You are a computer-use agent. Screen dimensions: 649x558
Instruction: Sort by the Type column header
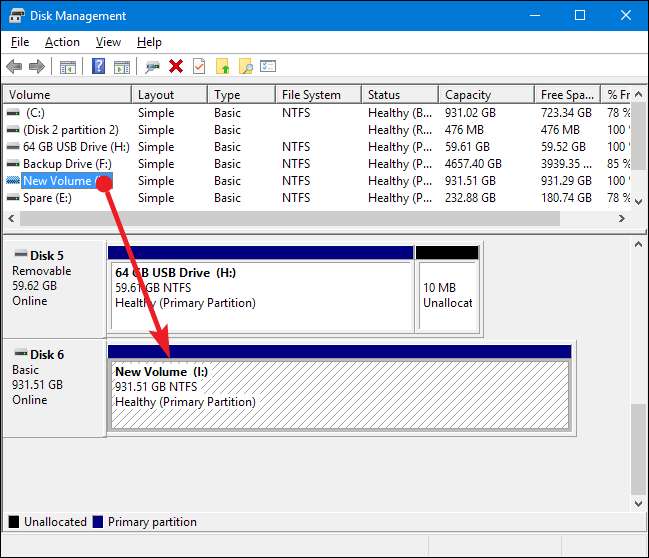[241, 94]
